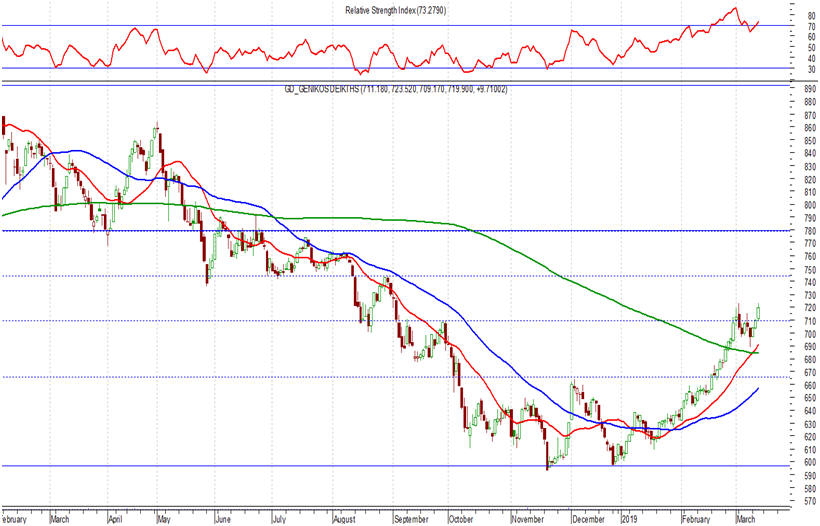Pick the "November" date axis label

[x=528, y=519]
